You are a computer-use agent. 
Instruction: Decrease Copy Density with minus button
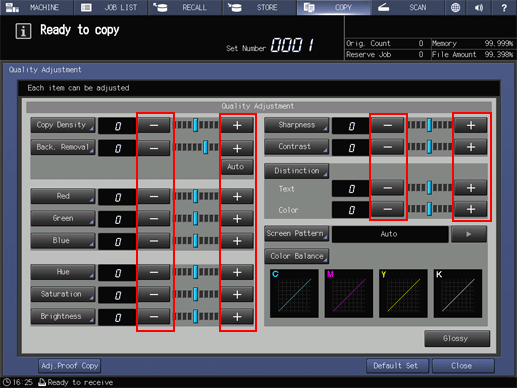[154, 125]
